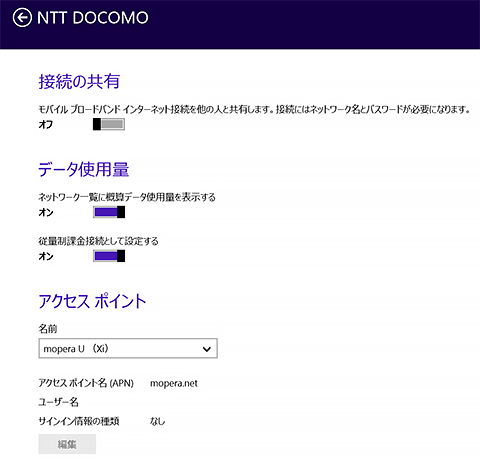The height and width of the screenshot is (461, 480).
Task: Go back using the circled arrow icon
Action: [22, 18]
